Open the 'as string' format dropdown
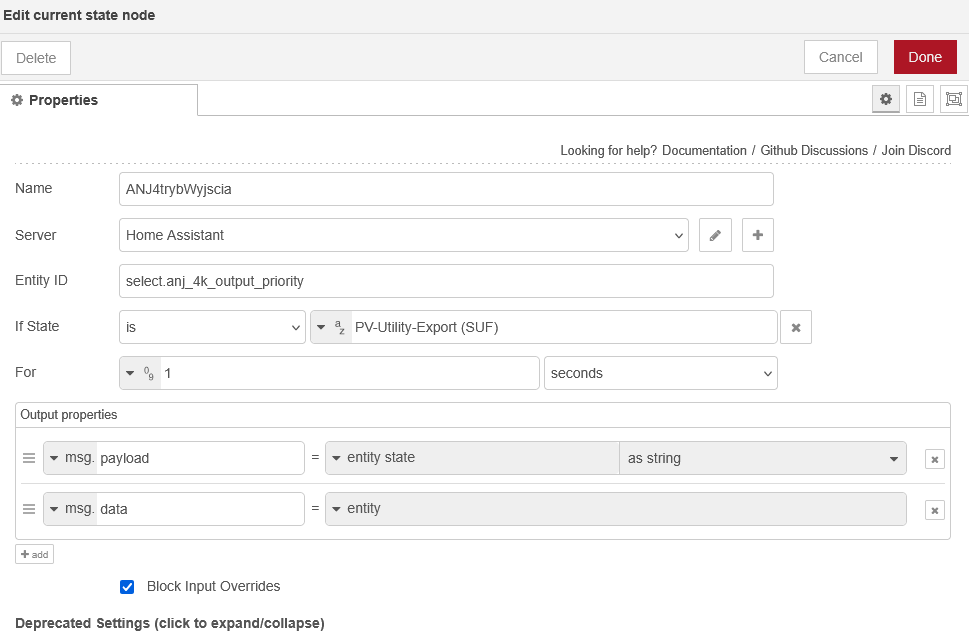This screenshot has width=969, height=644. [762, 458]
